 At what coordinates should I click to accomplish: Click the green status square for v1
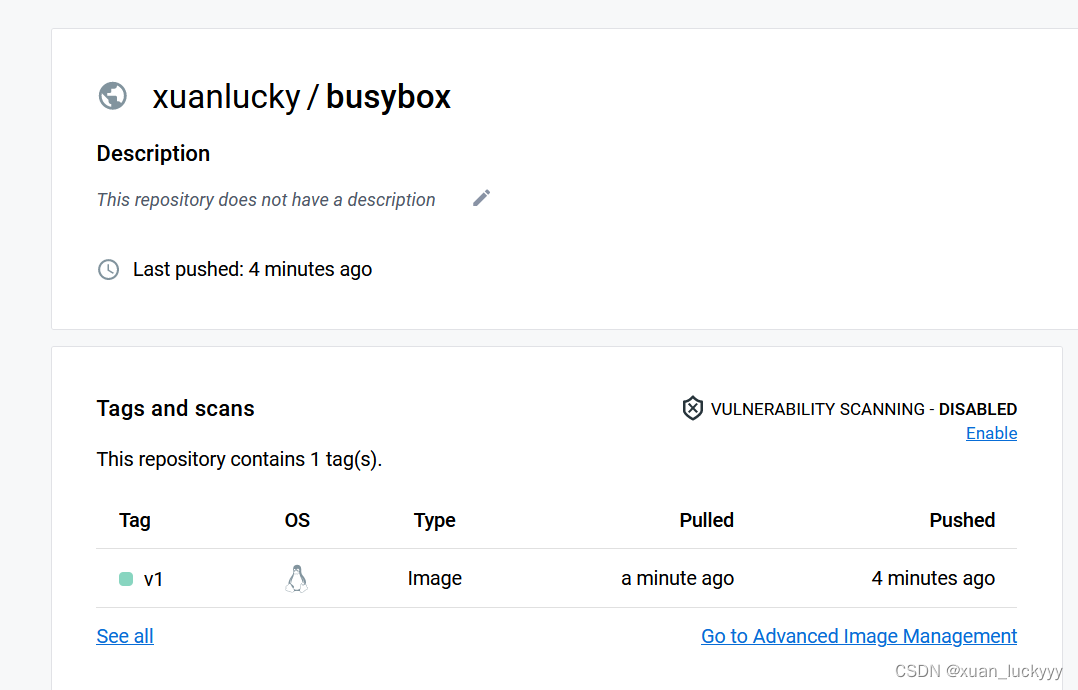(x=126, y=579)
